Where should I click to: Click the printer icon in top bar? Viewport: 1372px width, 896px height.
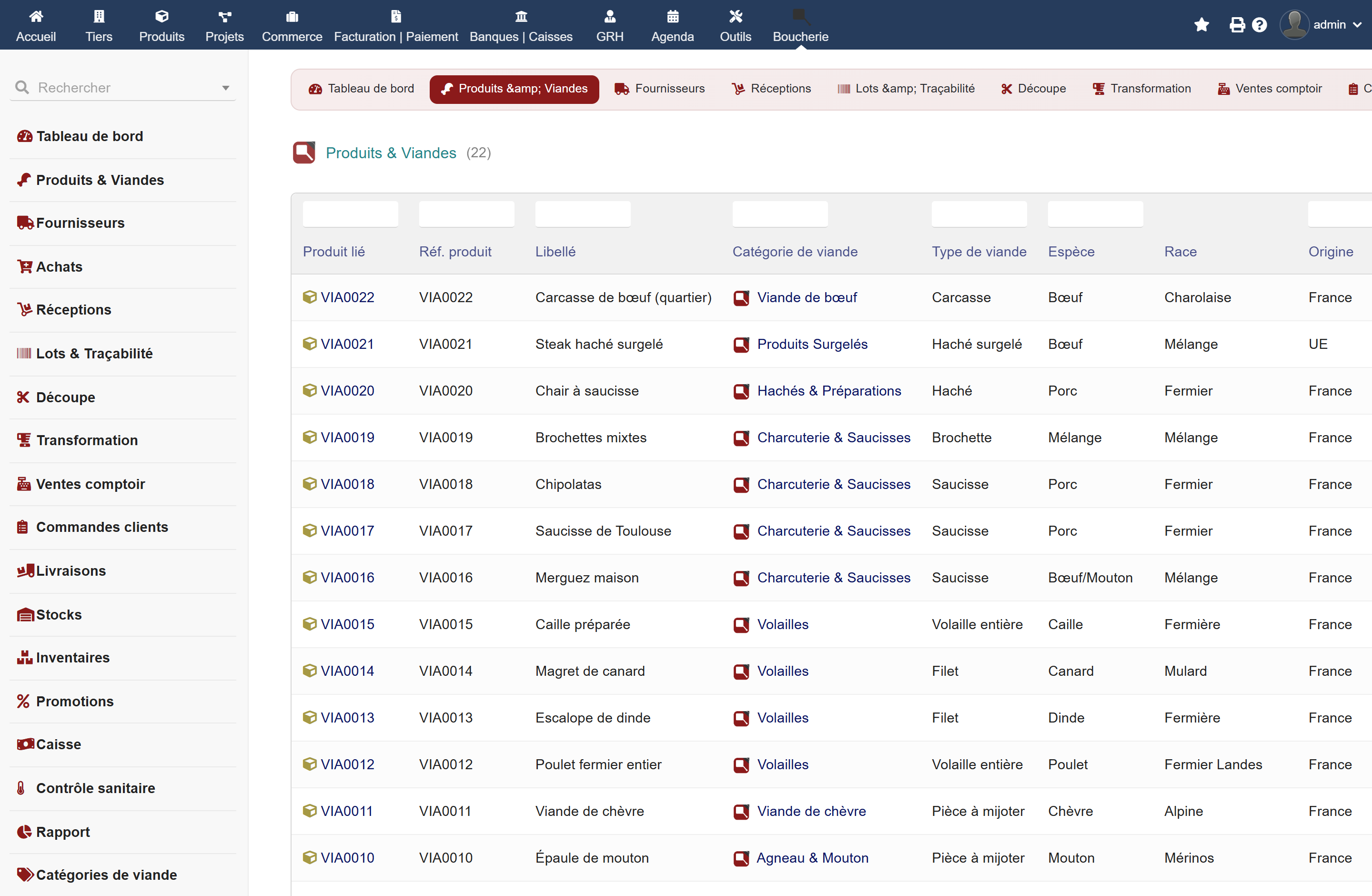(x=1237, y=25)
